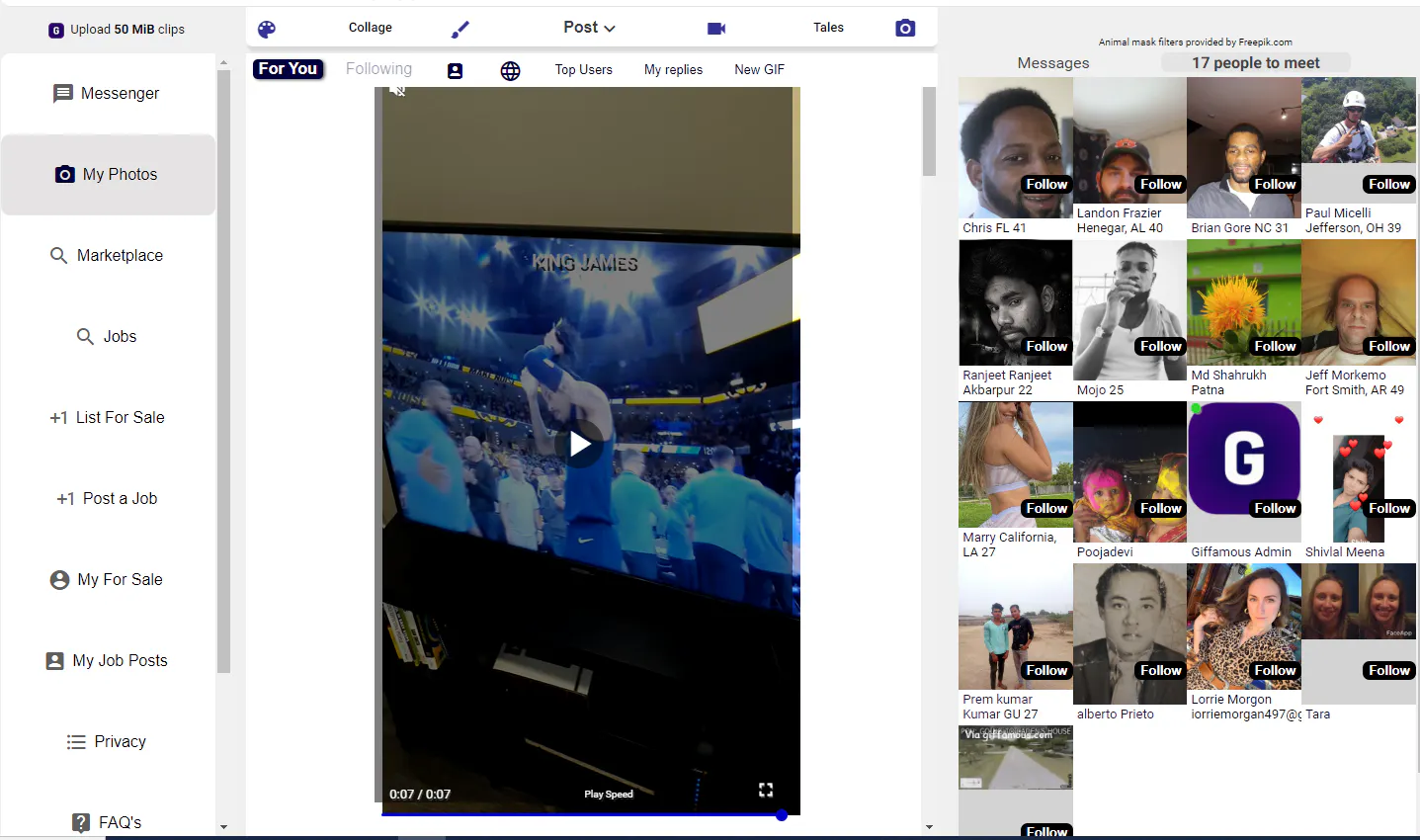Click the contact card icon beside Following
Image resolution: width=1420 pixels, height=840 pixels.
coord(455,70)
